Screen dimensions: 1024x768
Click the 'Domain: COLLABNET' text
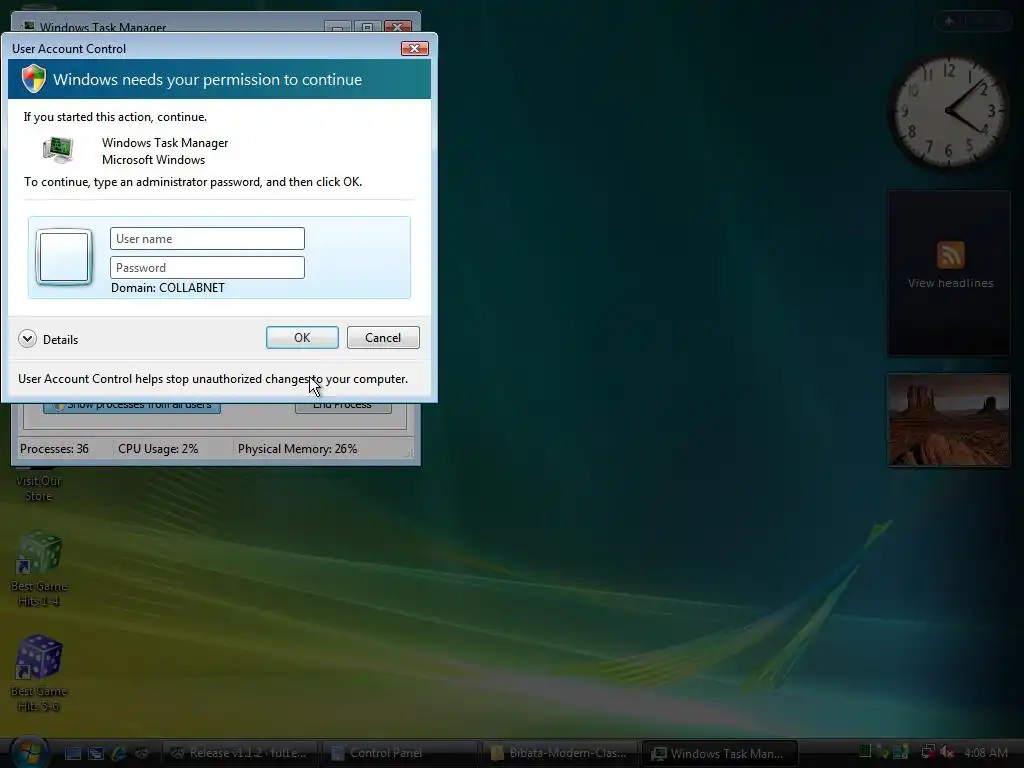point(168,288)
